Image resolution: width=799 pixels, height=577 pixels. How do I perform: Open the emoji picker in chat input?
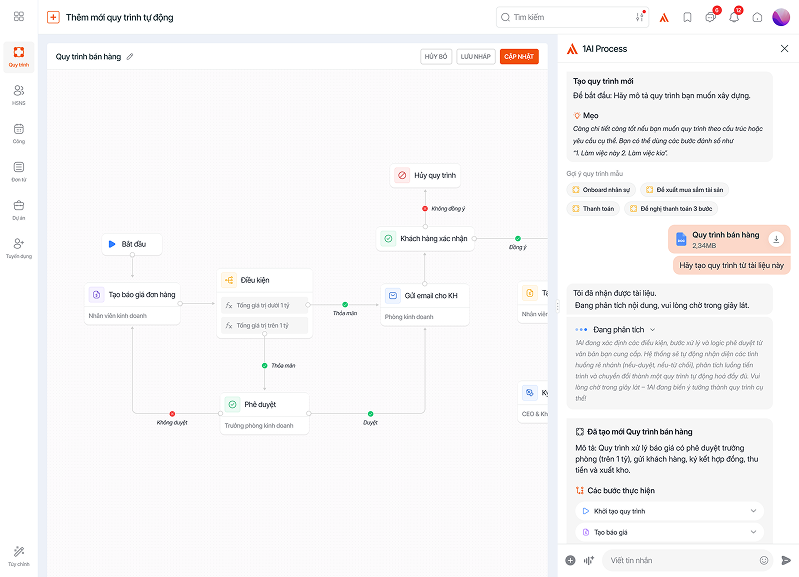[764, 560]
